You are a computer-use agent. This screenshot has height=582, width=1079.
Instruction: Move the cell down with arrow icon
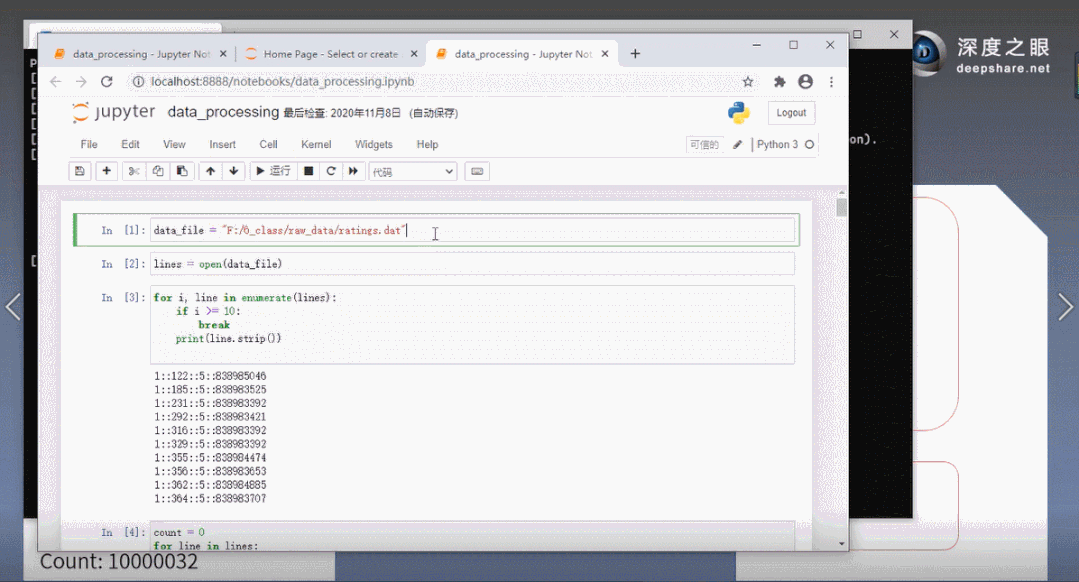click(x=233, y=171)
